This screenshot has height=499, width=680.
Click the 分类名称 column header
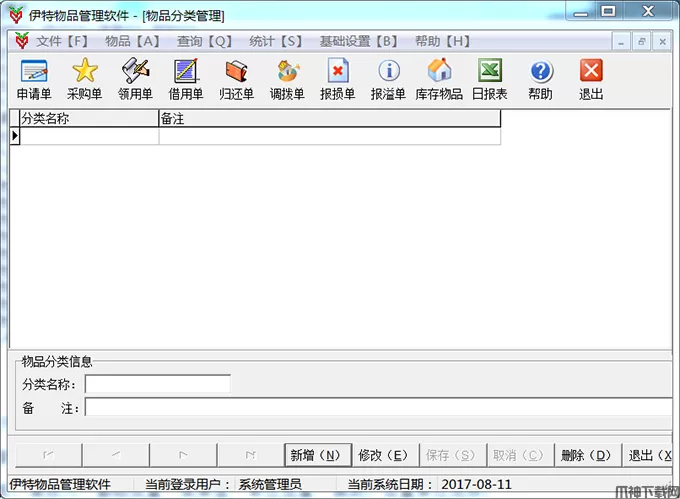89,118
